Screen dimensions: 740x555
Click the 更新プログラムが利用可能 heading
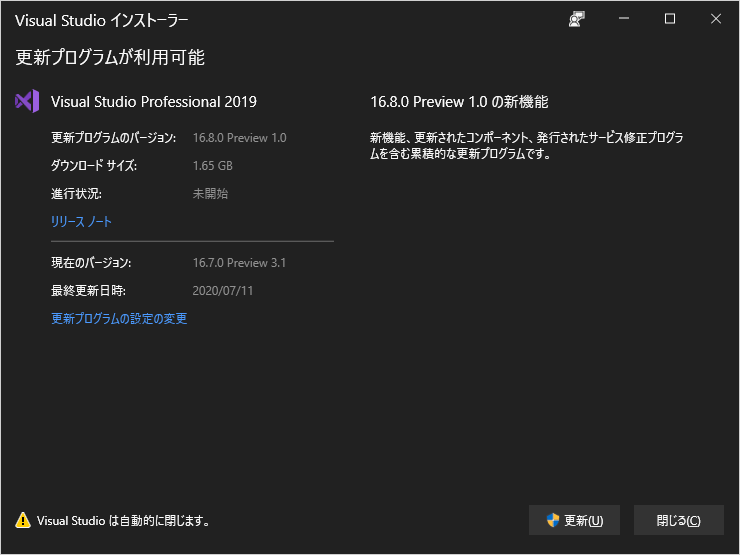pos(110,57)
